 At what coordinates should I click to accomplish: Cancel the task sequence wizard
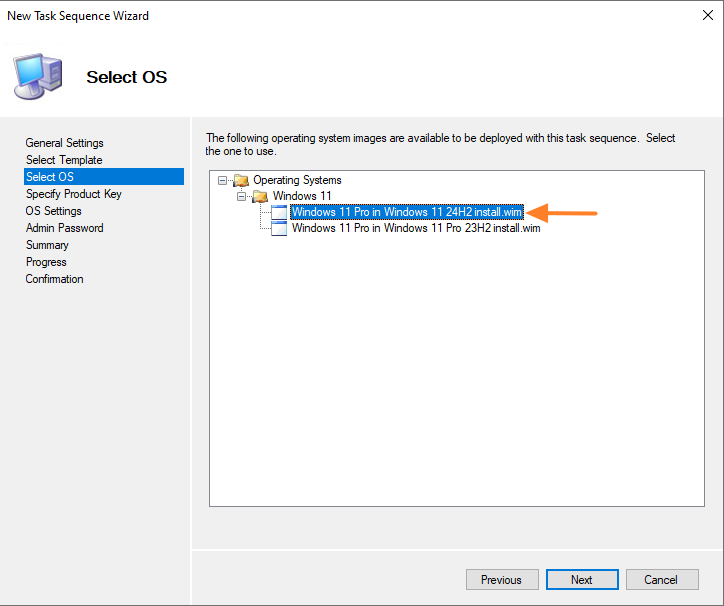tap(661, 580)
